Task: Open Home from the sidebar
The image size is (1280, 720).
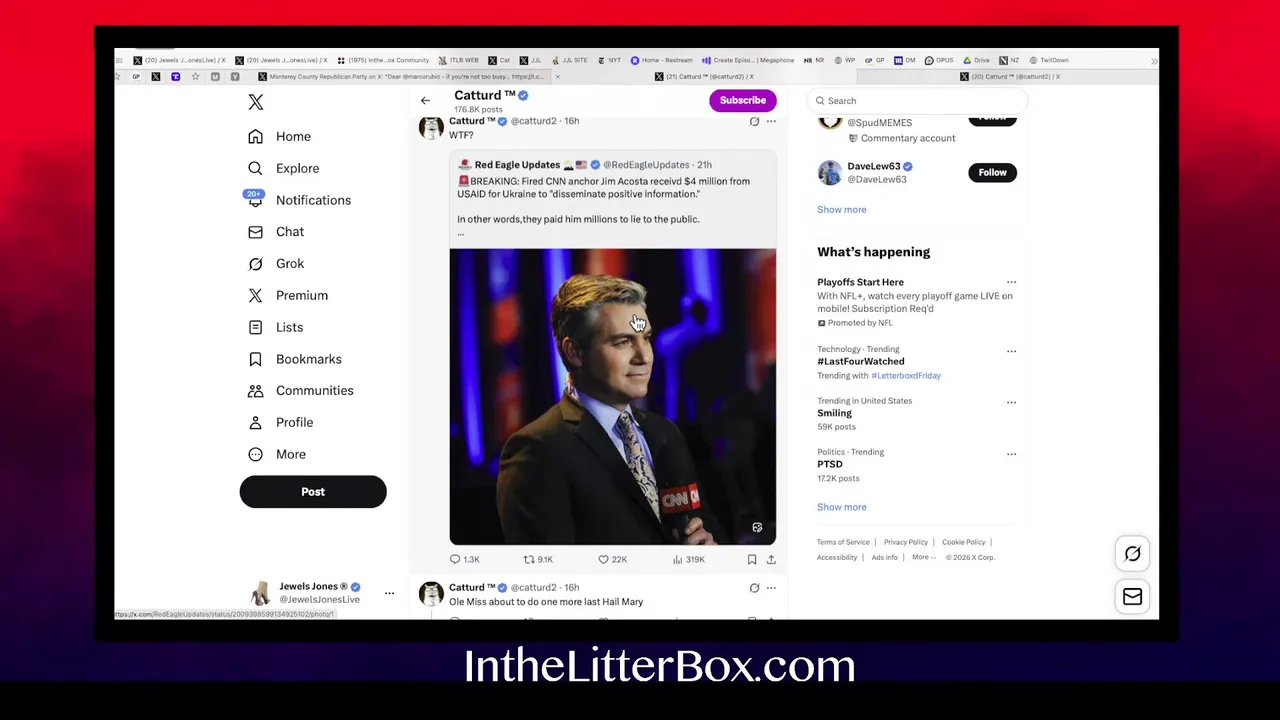Action: (280, 136)
